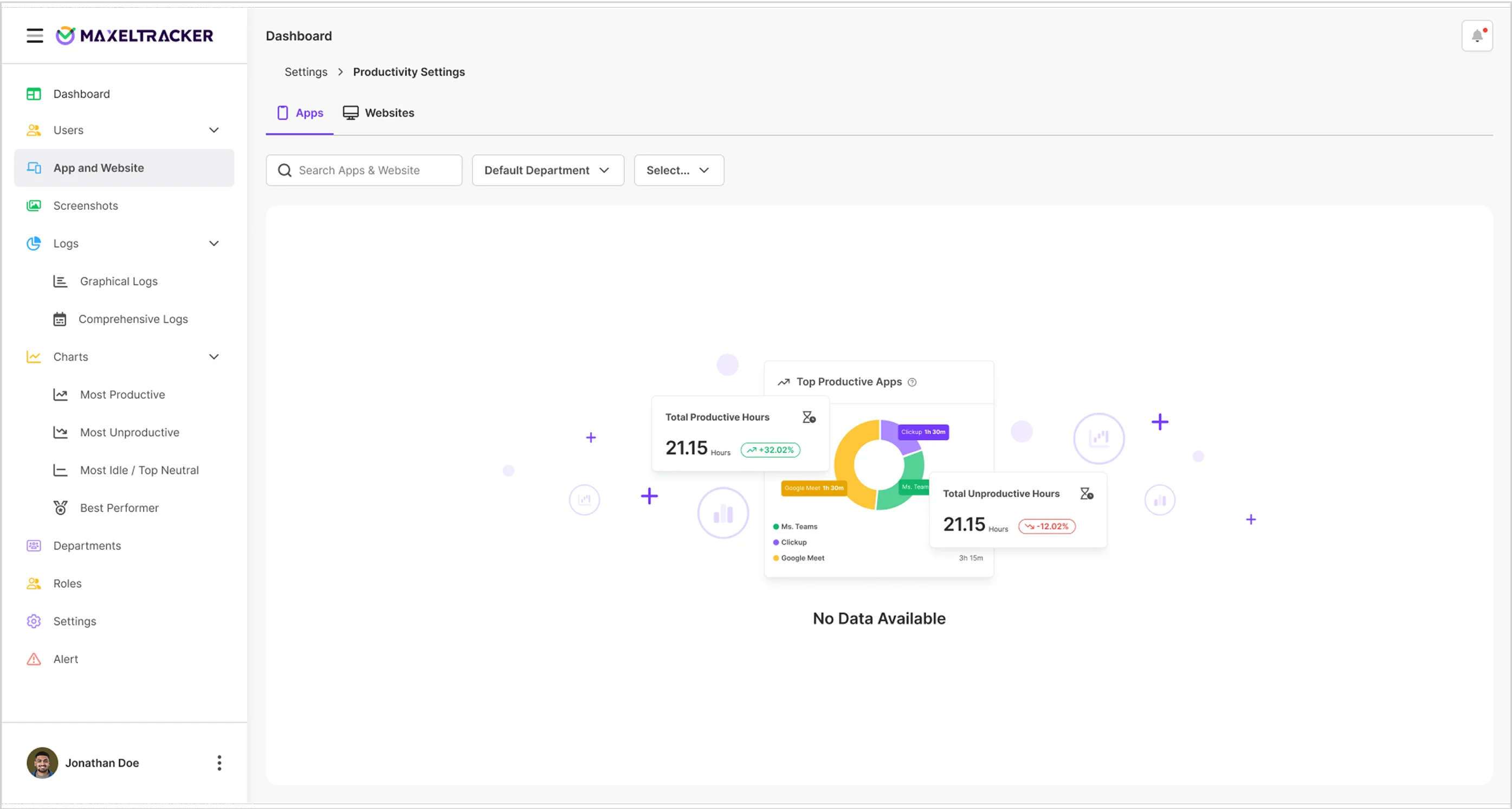This screenshot has height=809, width=1512.
Task: Click the Roles sidebar icon
Action: pos(34,583)
